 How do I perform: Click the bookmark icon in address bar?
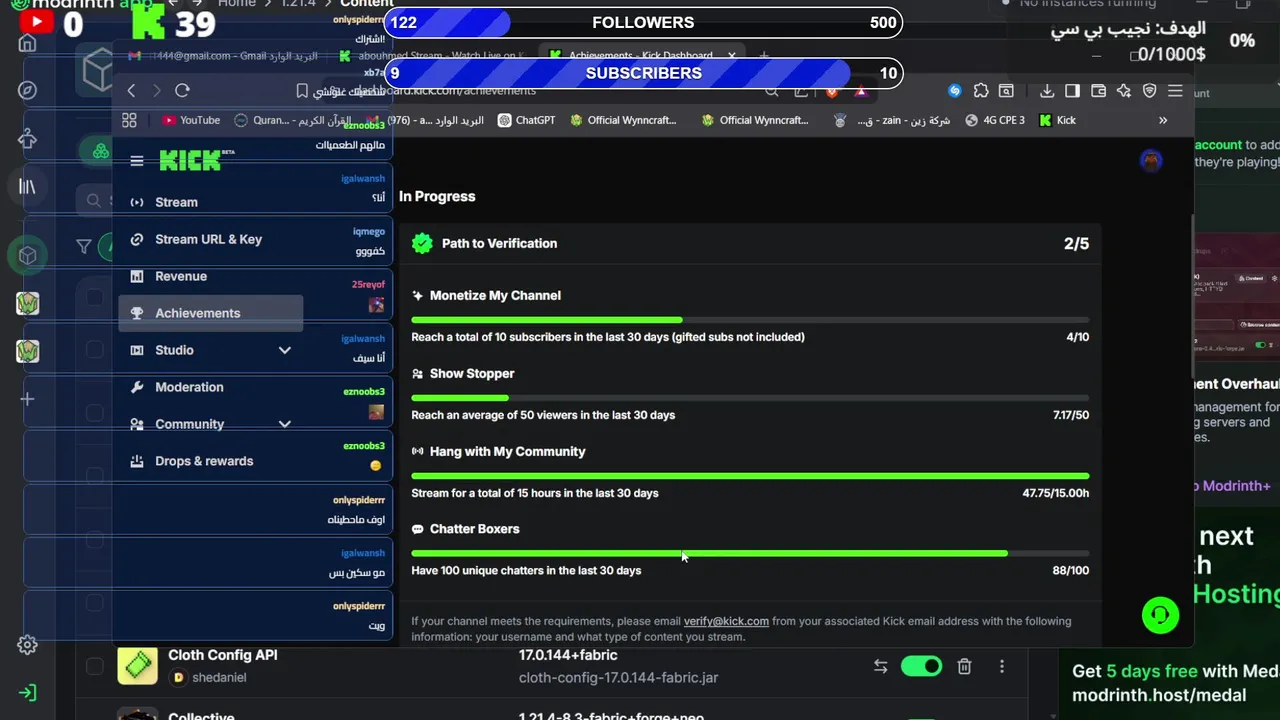pos(302,91)
